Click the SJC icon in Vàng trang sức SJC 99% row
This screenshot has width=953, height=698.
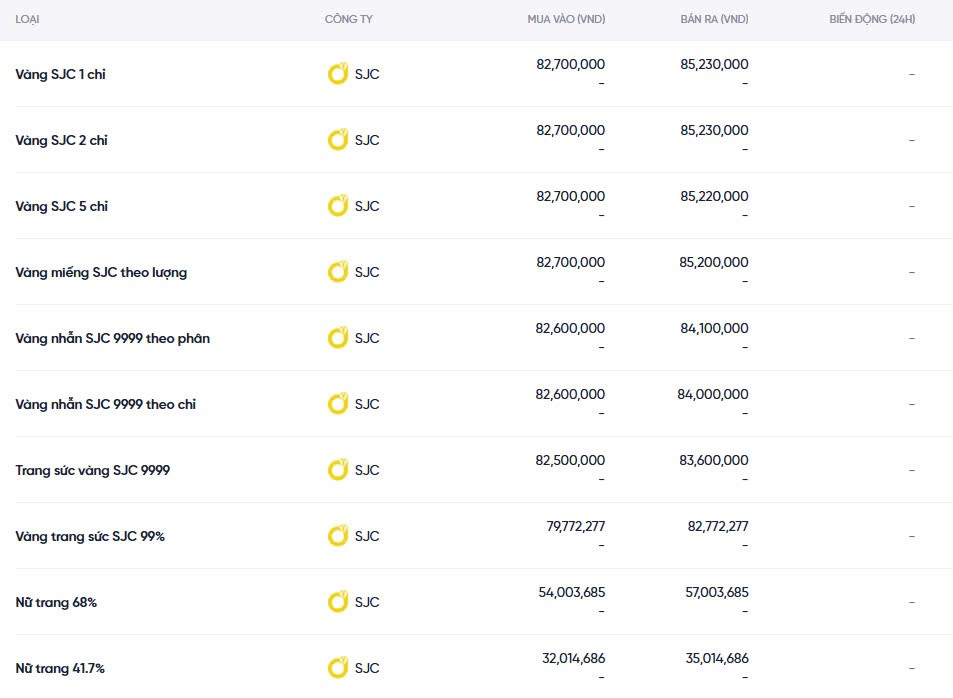(x=338, y=536)
